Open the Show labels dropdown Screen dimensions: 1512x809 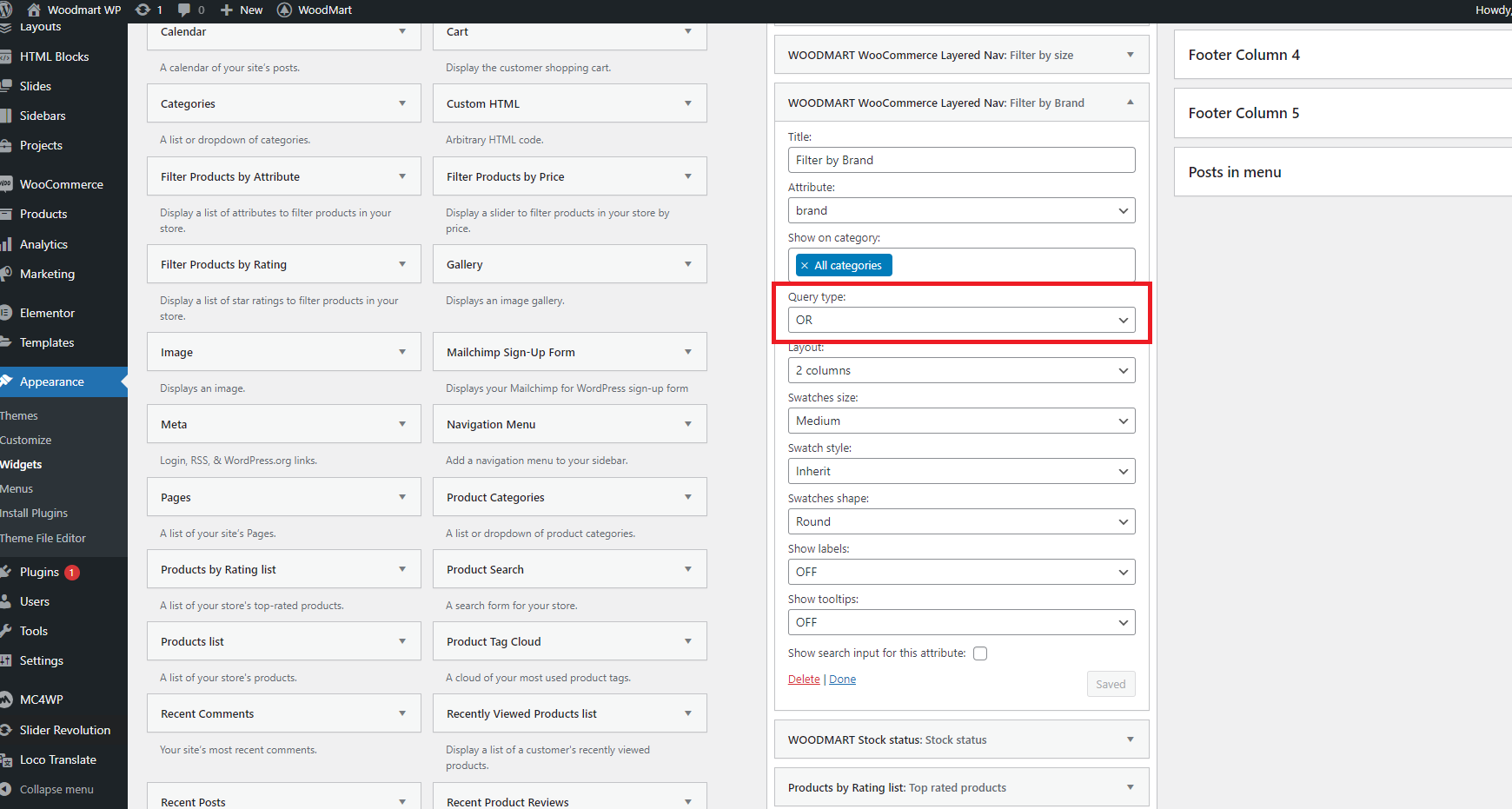pyautogui.click(x=961, y=572)
